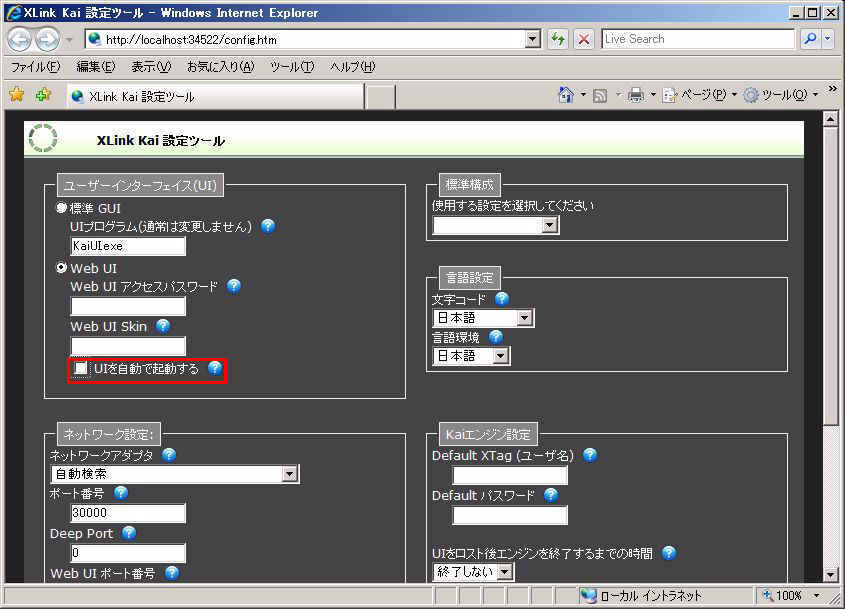Open help icon for 言語環境
The image size is (845, 609).
496,337
